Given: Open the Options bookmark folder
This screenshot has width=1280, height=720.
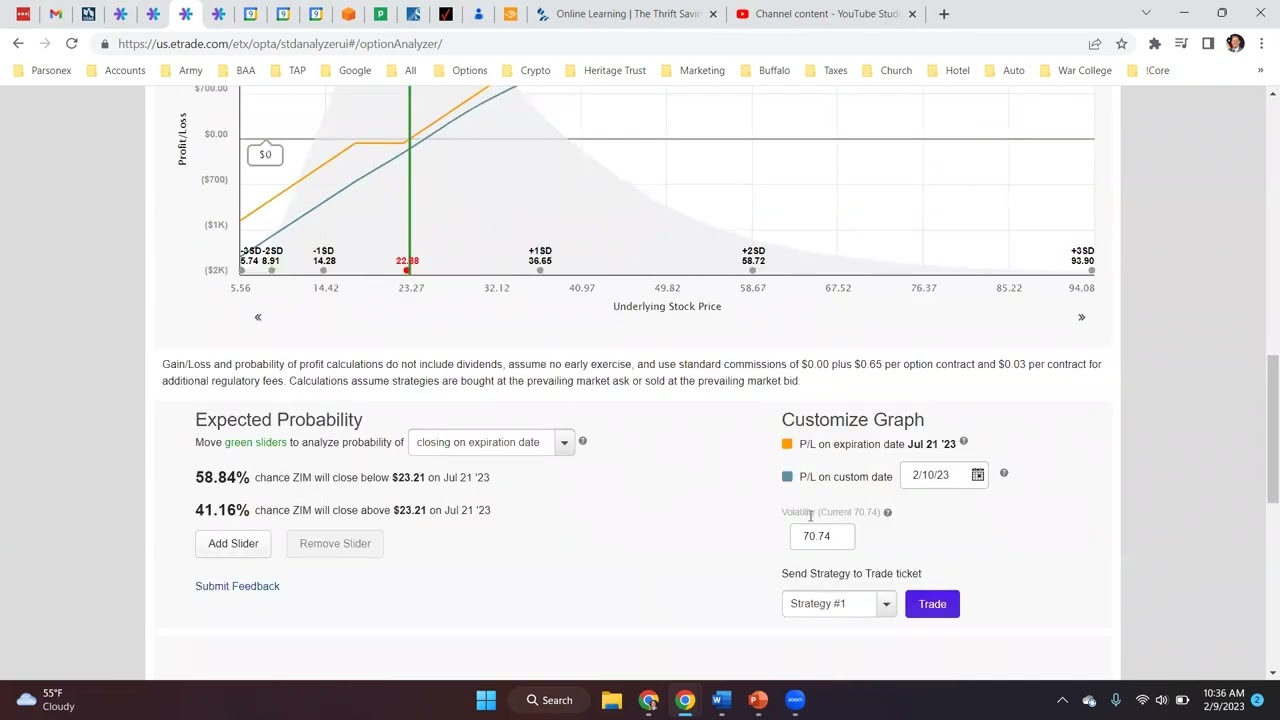Looking at the screenshot, I should [459, 70].
